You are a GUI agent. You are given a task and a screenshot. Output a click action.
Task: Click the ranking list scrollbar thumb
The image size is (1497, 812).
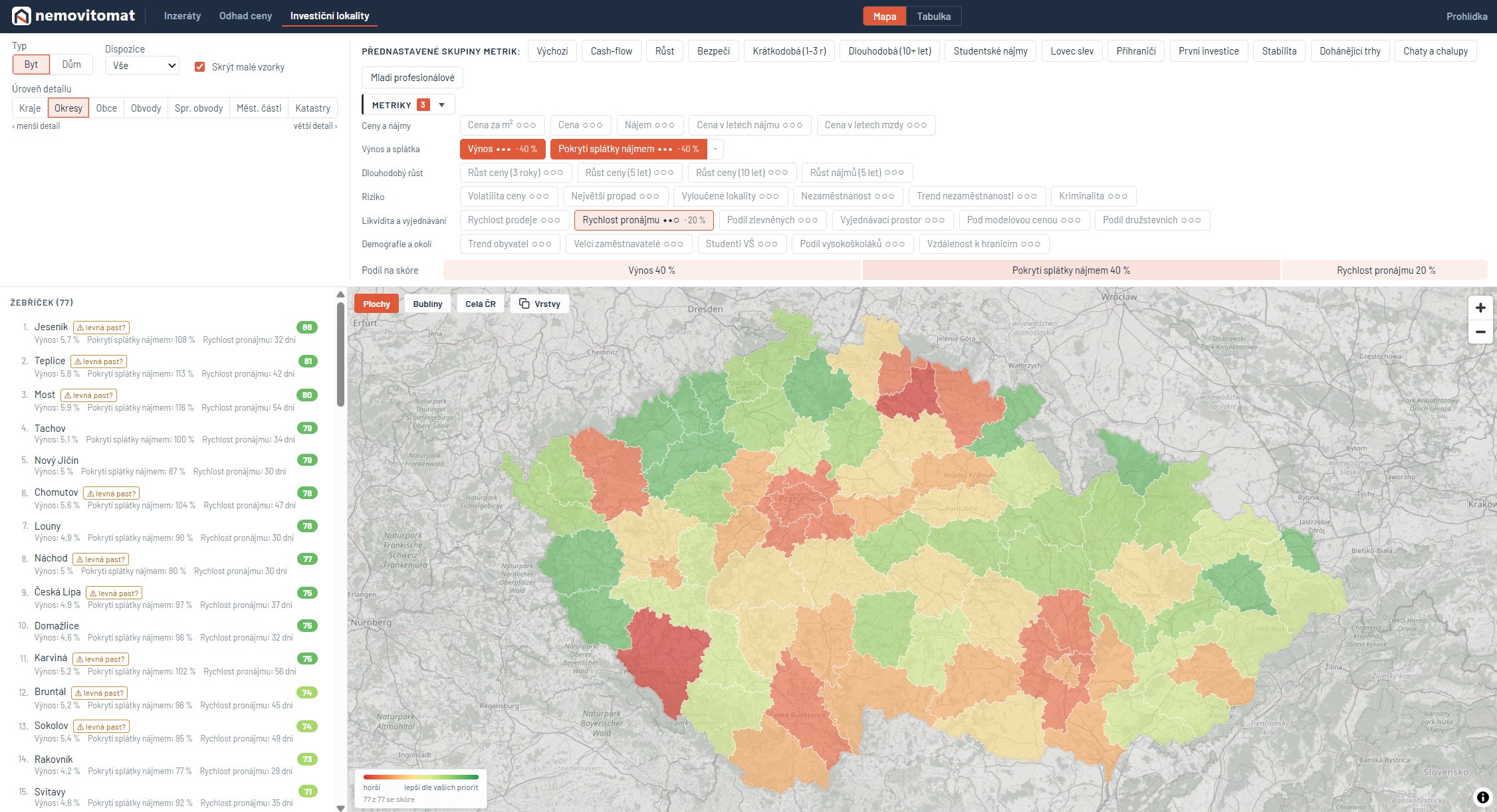pyautogui.click(x=340, y=354)
